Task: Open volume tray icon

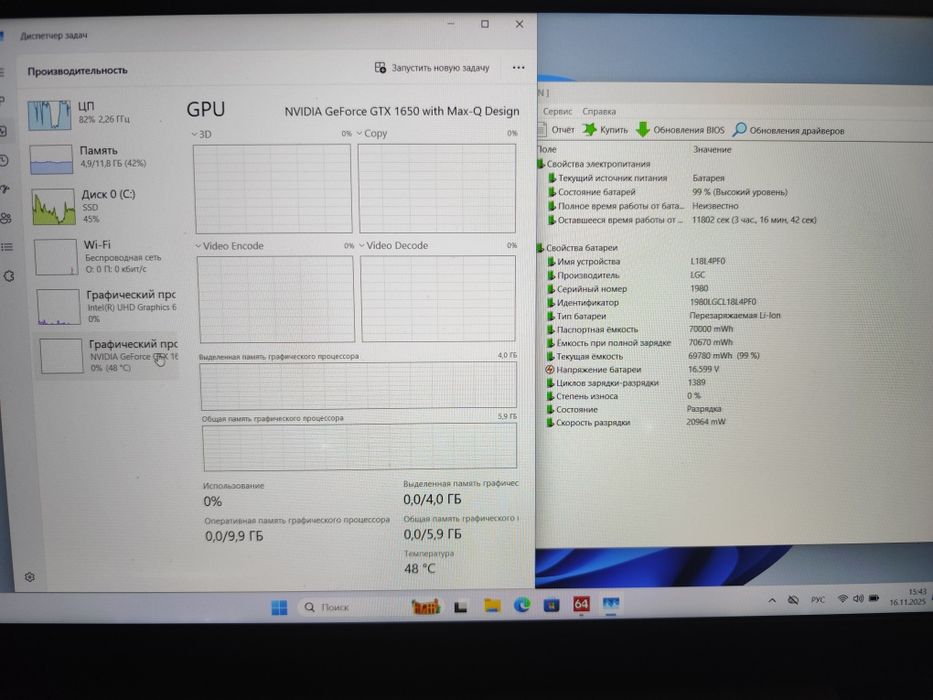Action: tap(858, 599)
